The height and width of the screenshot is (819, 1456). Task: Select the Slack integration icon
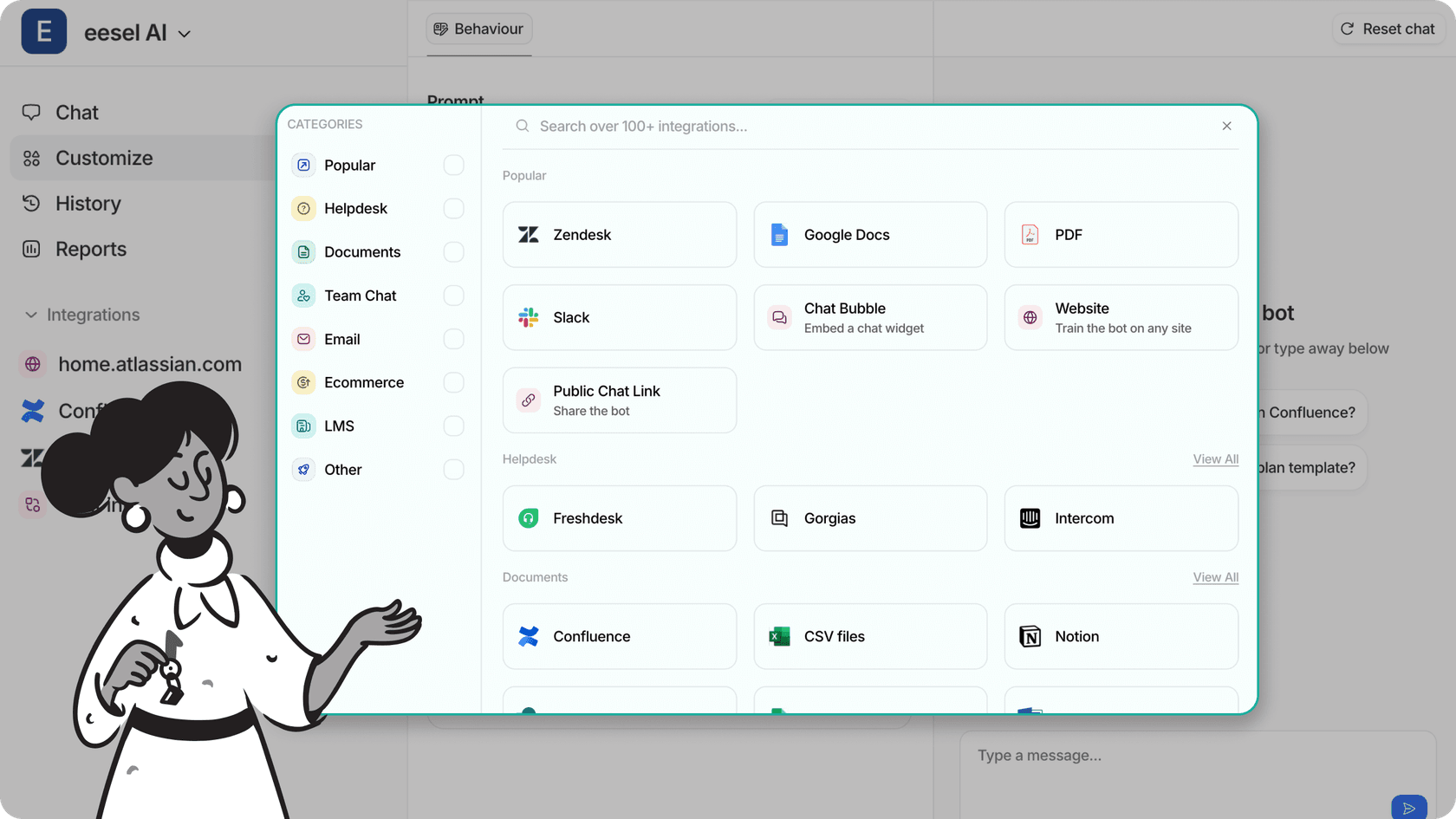(527, 317)
